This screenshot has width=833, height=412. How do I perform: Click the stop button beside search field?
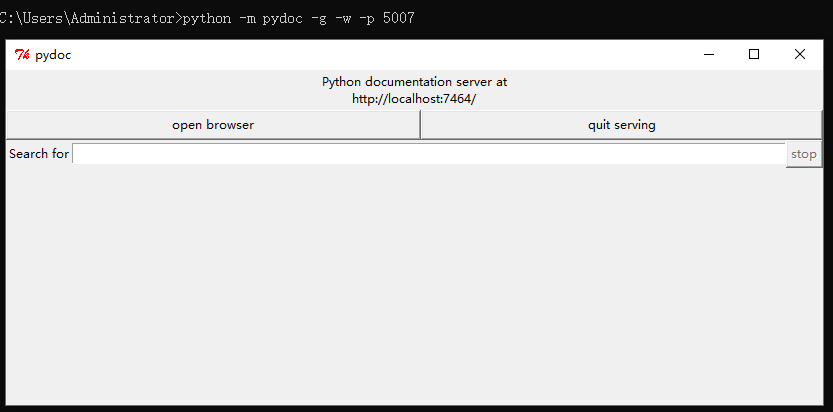pyautogui.click(x=804, y=154)
